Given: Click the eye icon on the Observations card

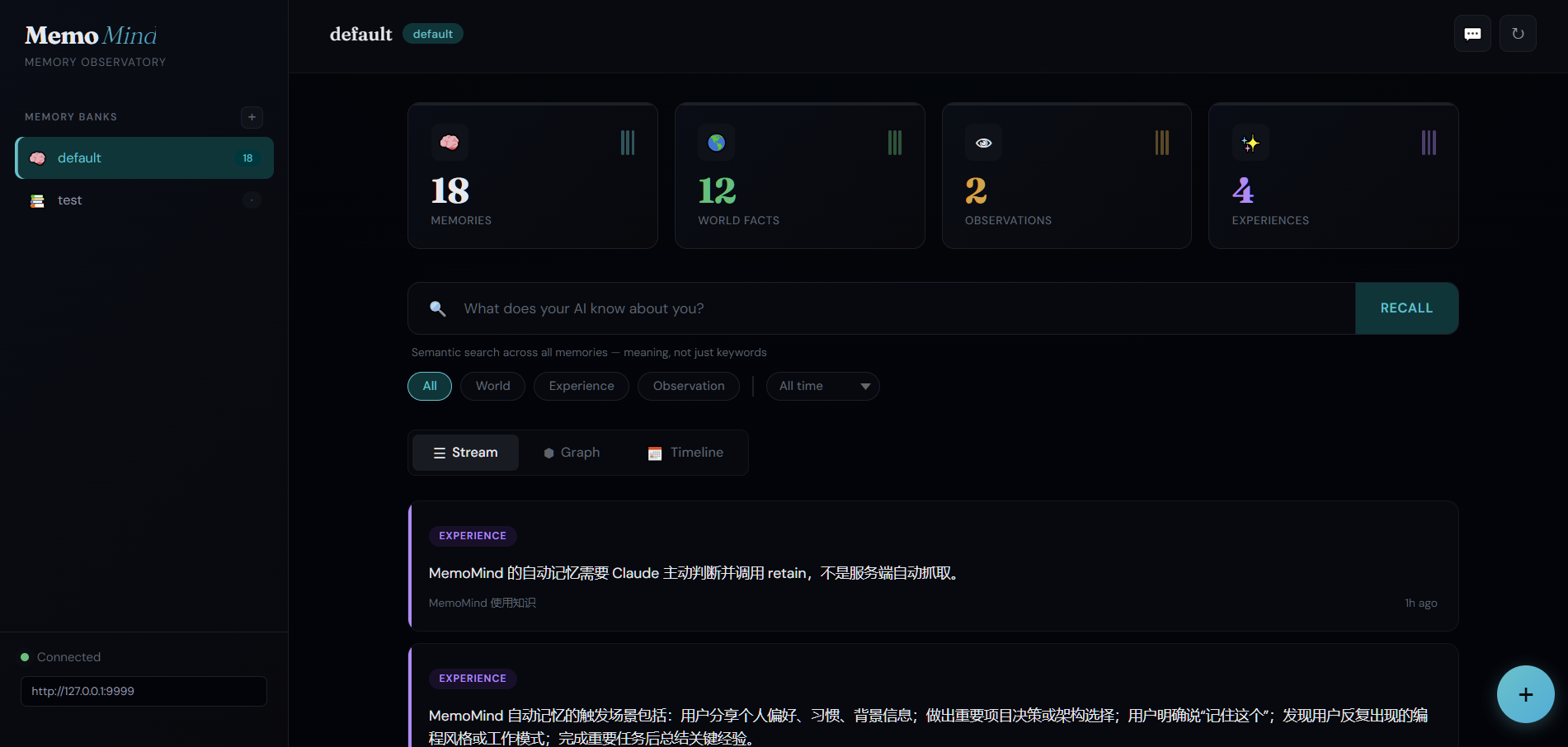Looking at the screenshot, I should [983, 142].
